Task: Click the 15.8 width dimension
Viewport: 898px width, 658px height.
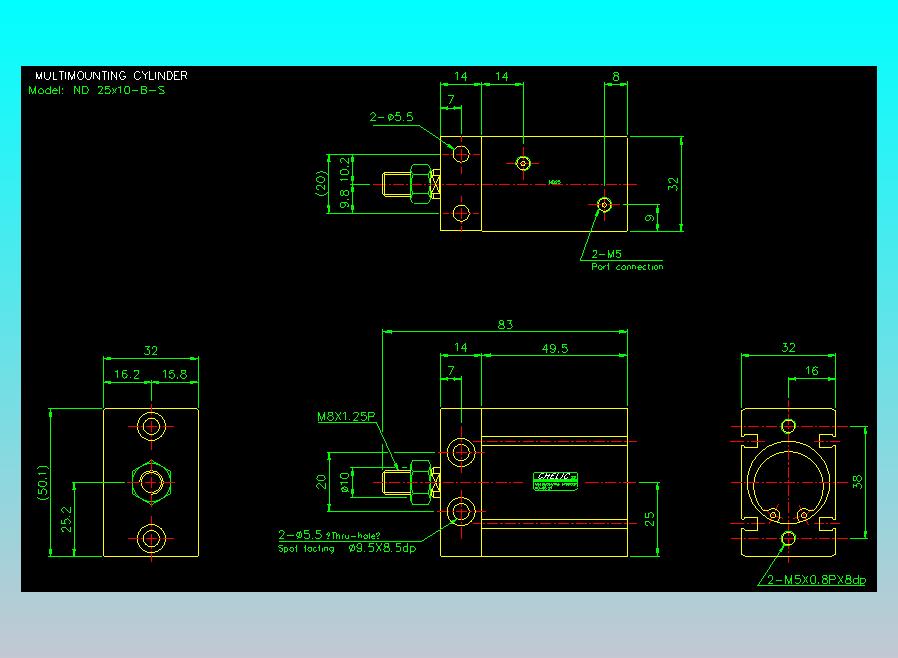Action: click(174, 374)
